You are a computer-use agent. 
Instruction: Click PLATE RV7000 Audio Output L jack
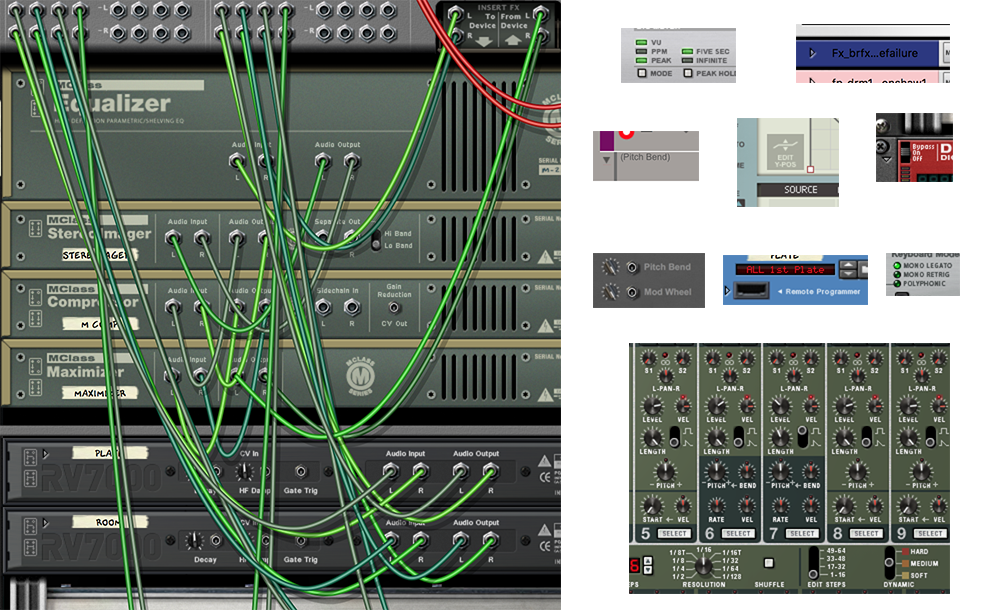coord(460,472)
